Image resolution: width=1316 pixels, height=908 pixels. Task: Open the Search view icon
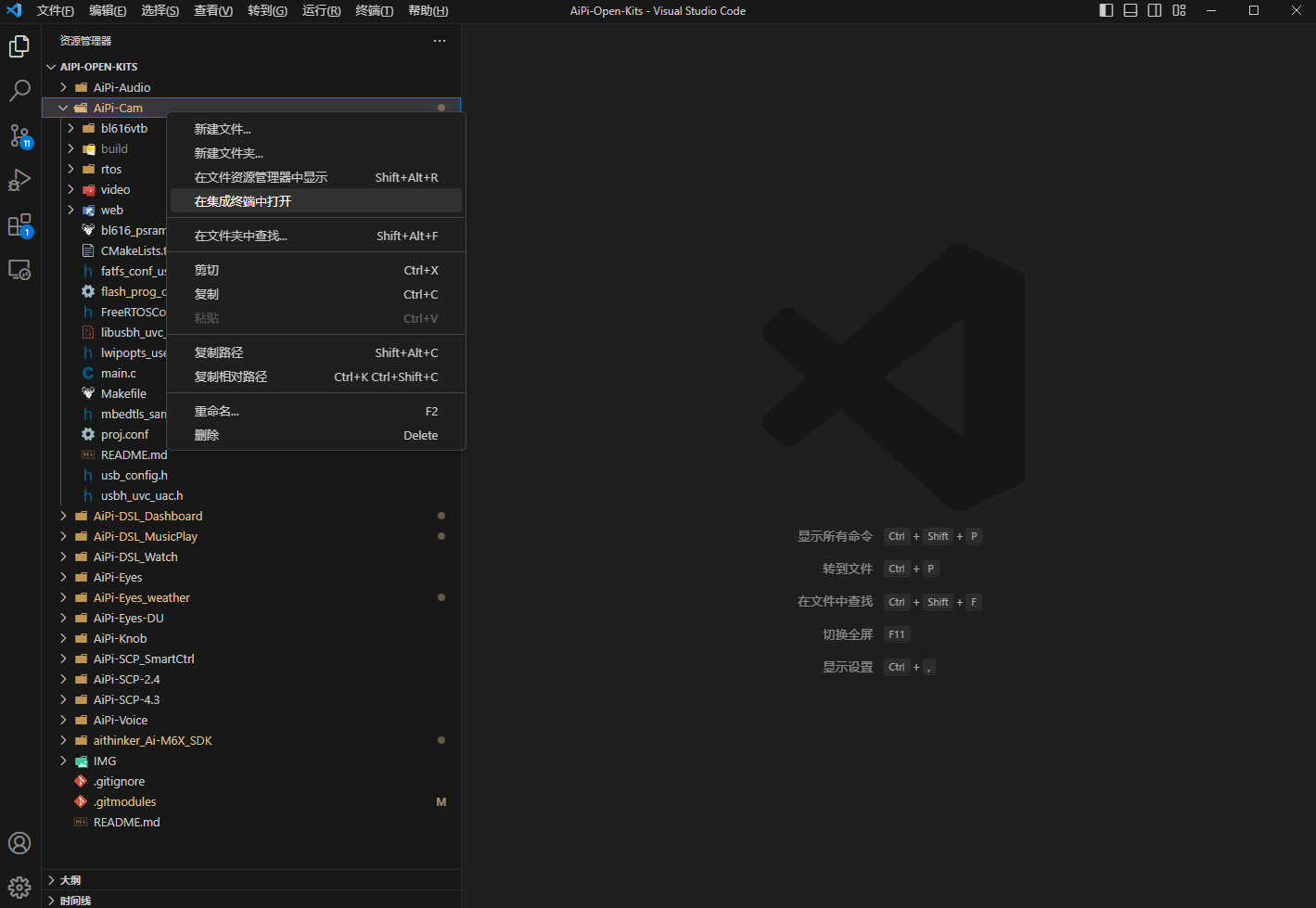[x=19, y=91]
